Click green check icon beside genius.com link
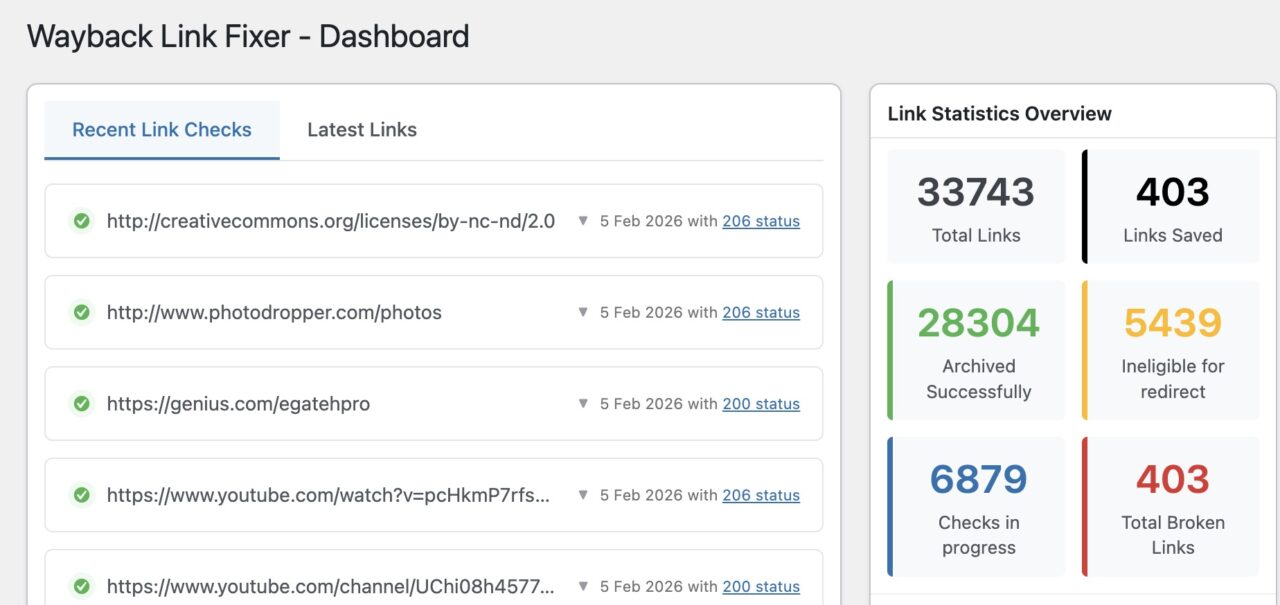 (82, 404)
